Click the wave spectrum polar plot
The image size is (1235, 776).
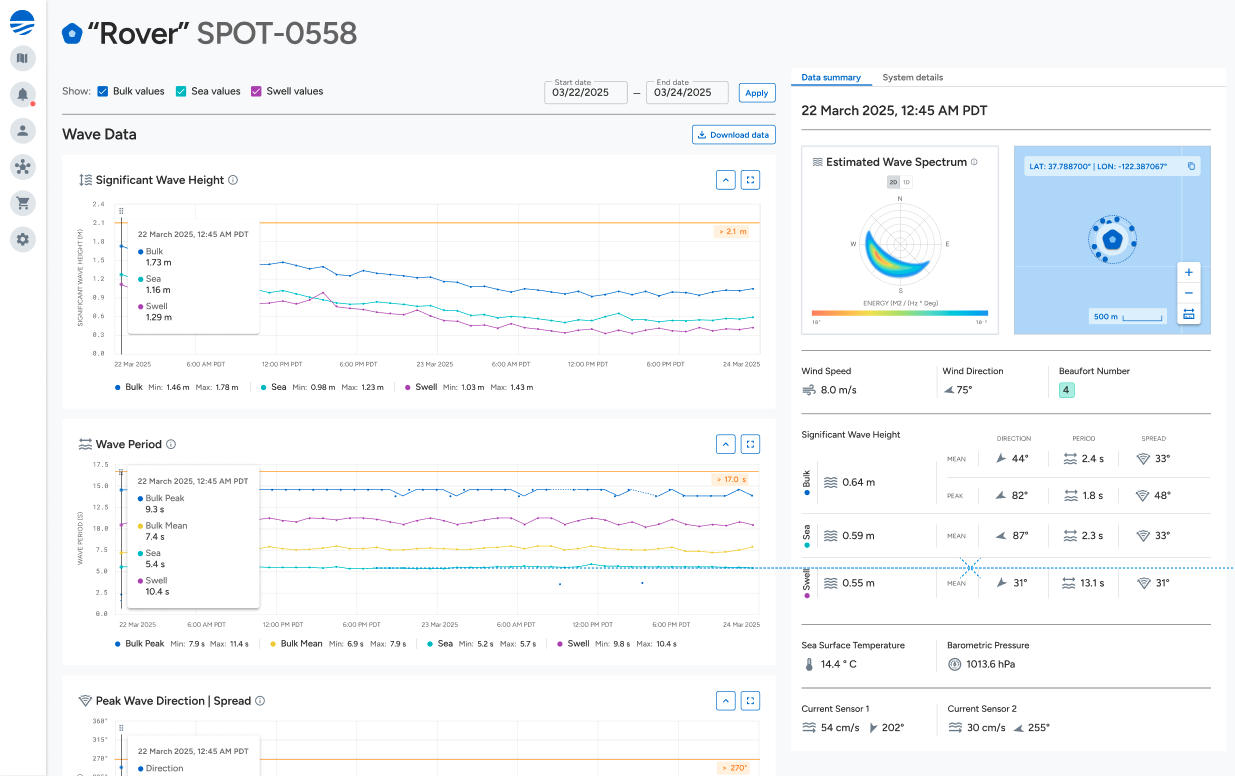900,243
